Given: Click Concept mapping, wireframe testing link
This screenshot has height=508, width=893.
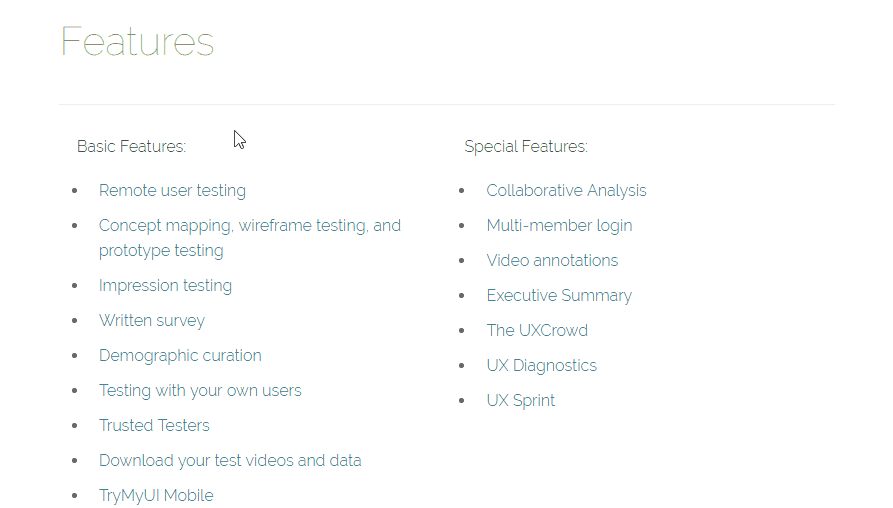Looking at the screenshot, I should tap(249, 238).
